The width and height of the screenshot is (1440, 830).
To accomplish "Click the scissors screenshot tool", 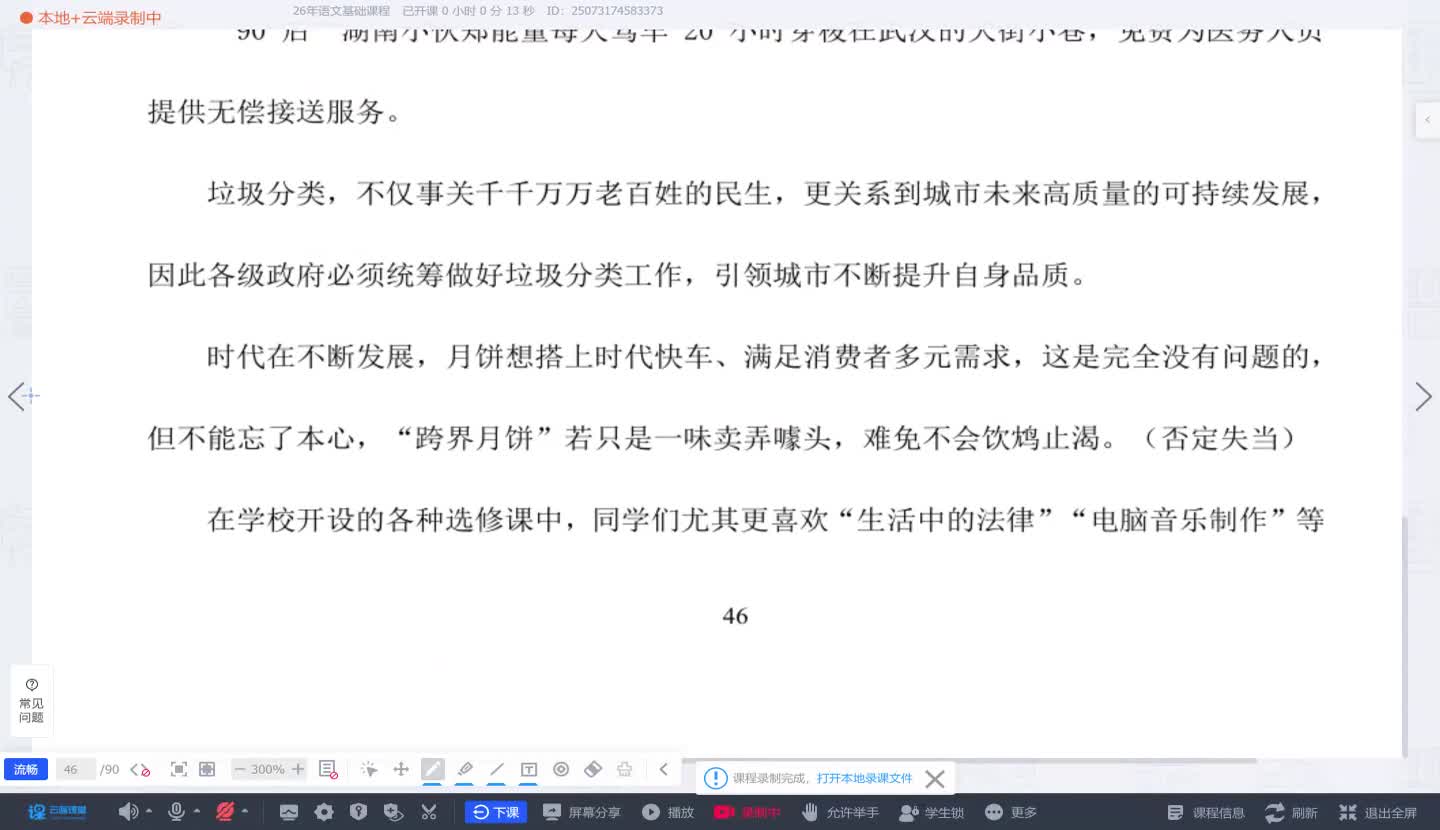I will point(429,812).
